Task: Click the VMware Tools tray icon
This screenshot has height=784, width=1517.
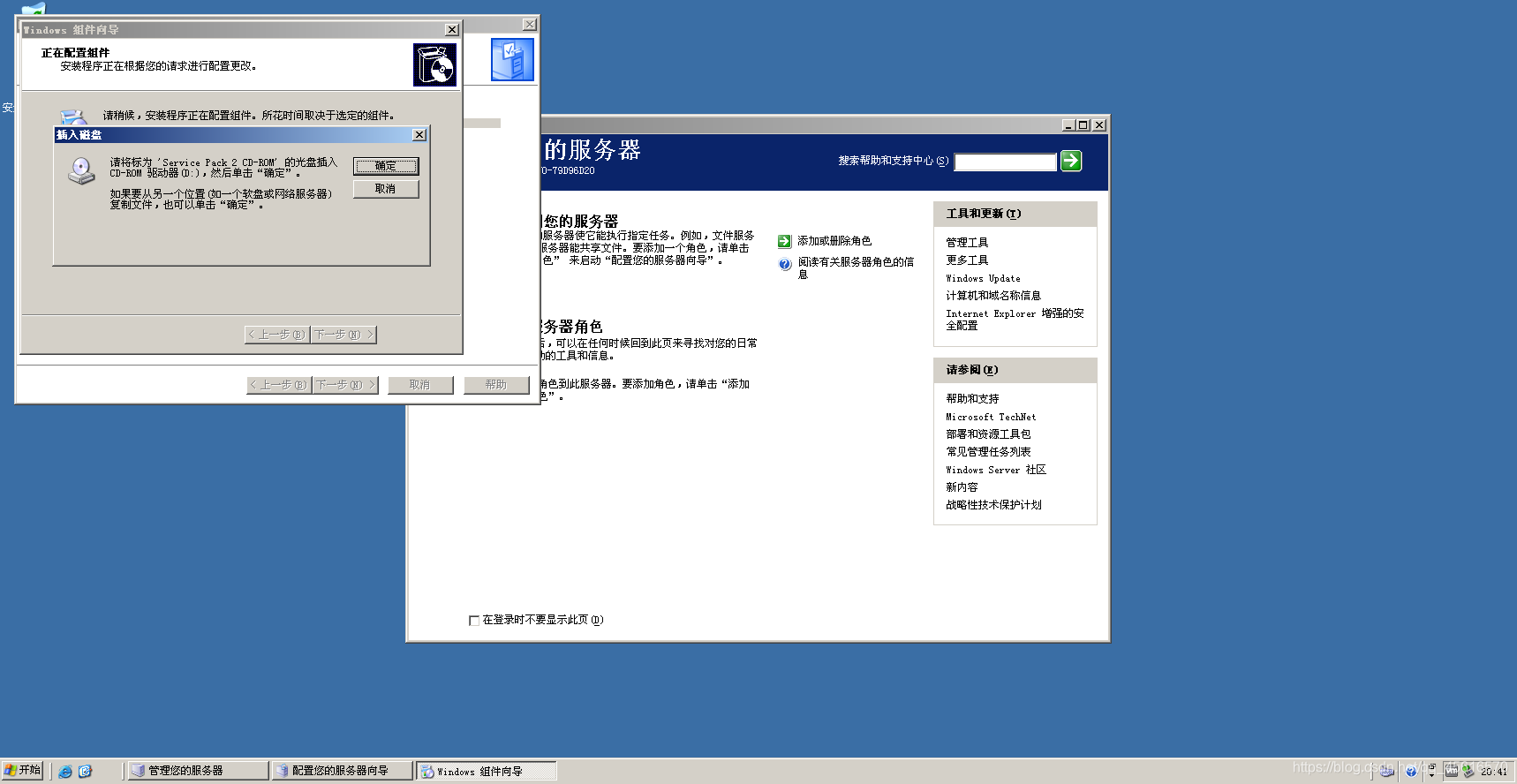Action: pyautogui.click(x=1451, y=772)
